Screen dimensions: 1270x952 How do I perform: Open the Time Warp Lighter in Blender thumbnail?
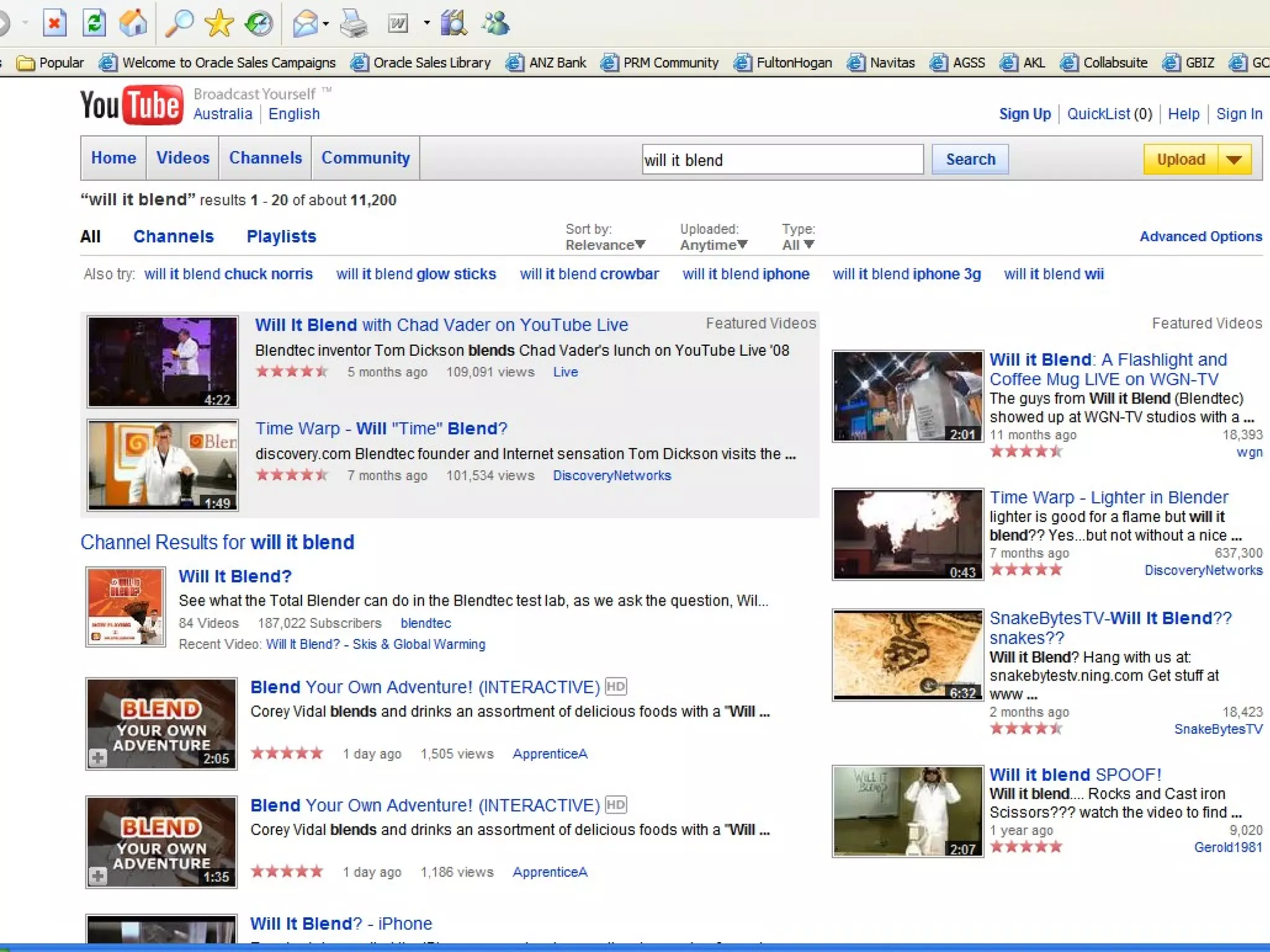click(907, 534)
